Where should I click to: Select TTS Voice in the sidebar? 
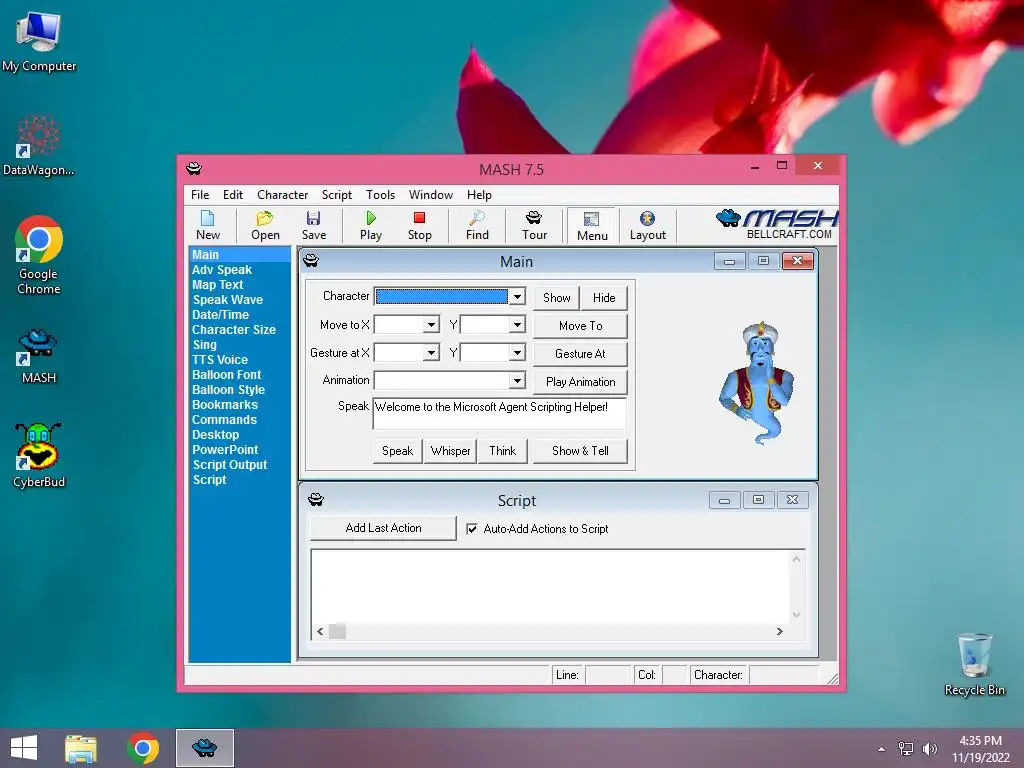click(x=220, y=360)
